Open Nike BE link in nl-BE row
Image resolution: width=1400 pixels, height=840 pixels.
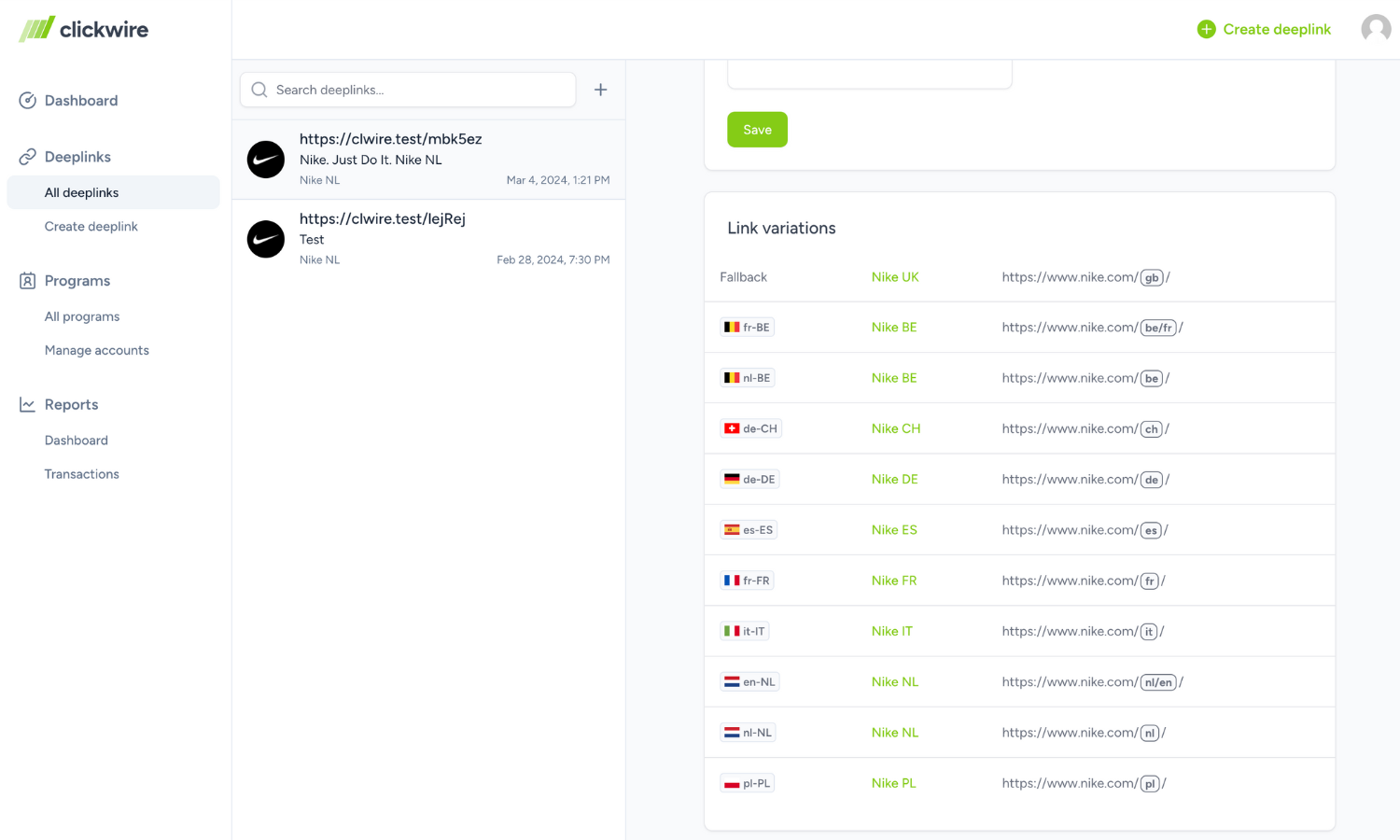click(x=894, y=378)
